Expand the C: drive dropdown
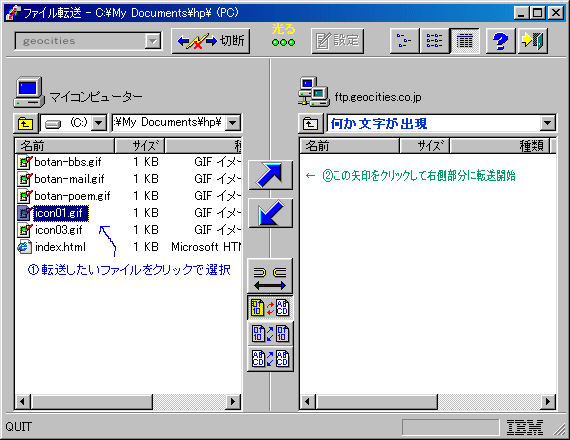570x440 pixels. 99,123
